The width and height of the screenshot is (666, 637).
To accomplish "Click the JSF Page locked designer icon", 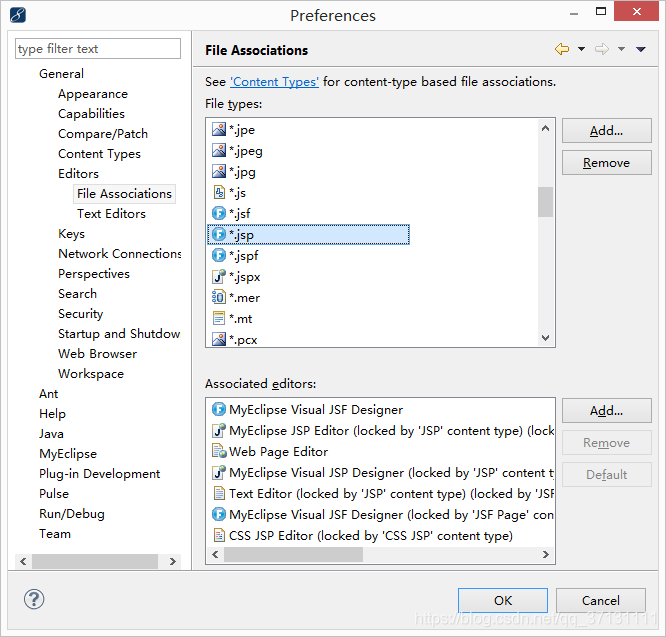I will coord(219,515).
